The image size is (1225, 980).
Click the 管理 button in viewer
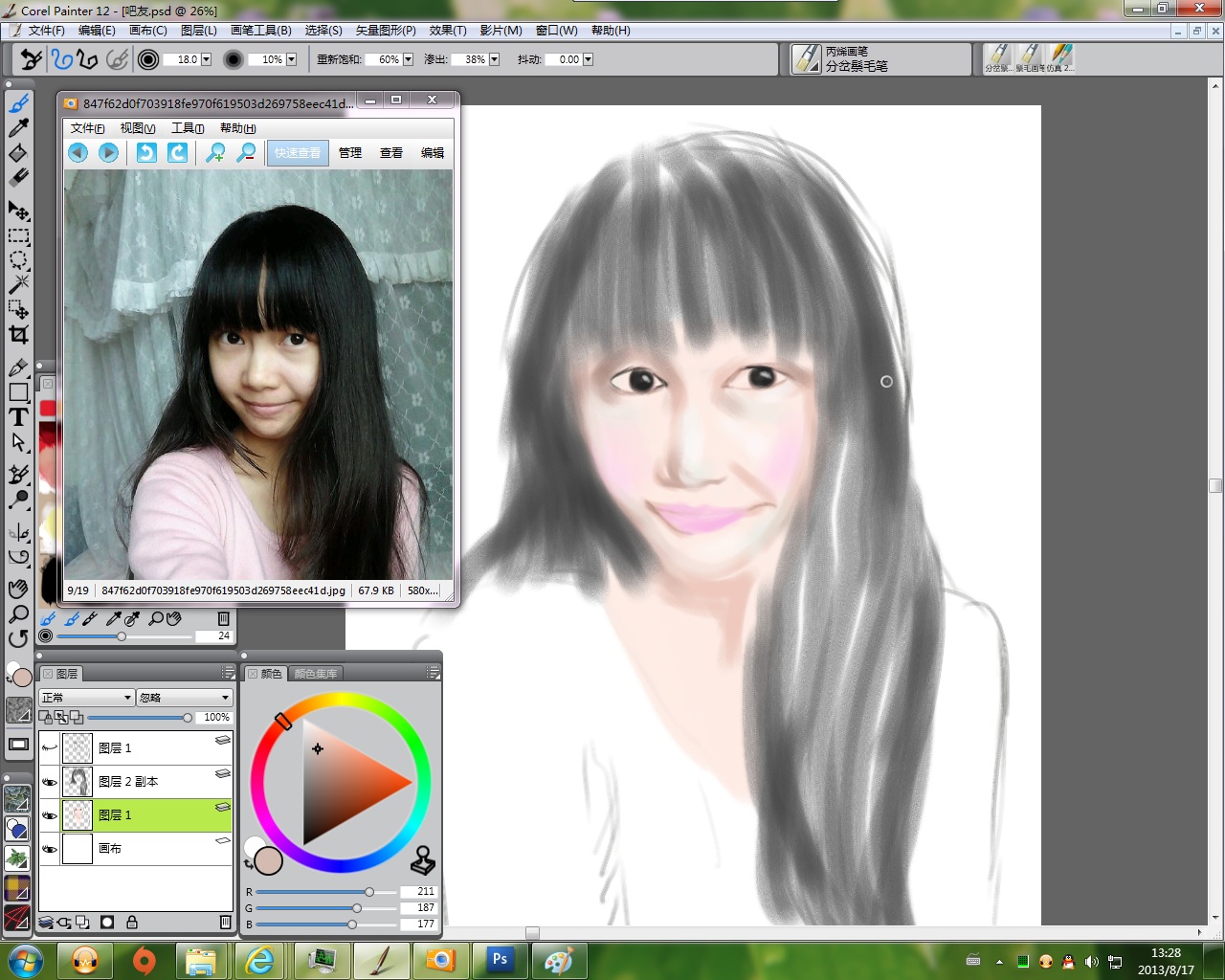pyautogui.click(x=350, y=153)
